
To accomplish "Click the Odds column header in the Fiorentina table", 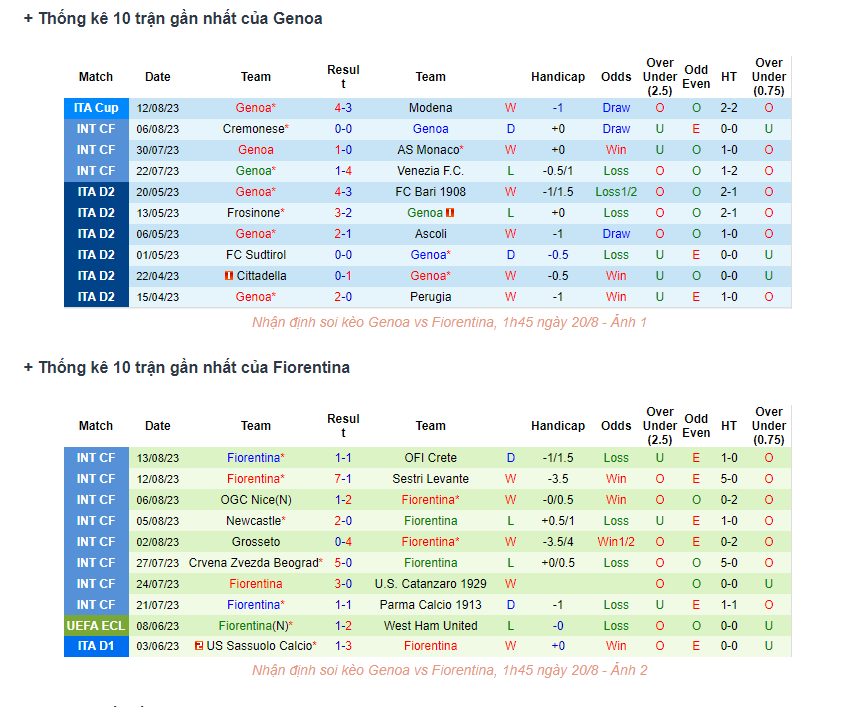I will tap(616, 426).
